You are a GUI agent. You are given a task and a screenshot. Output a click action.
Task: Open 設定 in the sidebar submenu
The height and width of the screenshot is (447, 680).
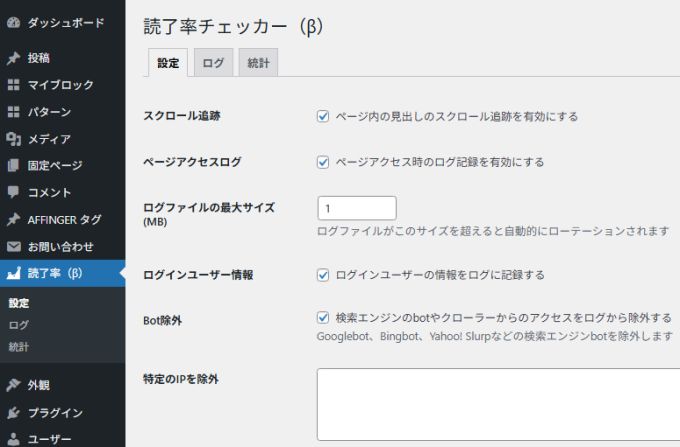pyautogui.click(x=19, y=303)
